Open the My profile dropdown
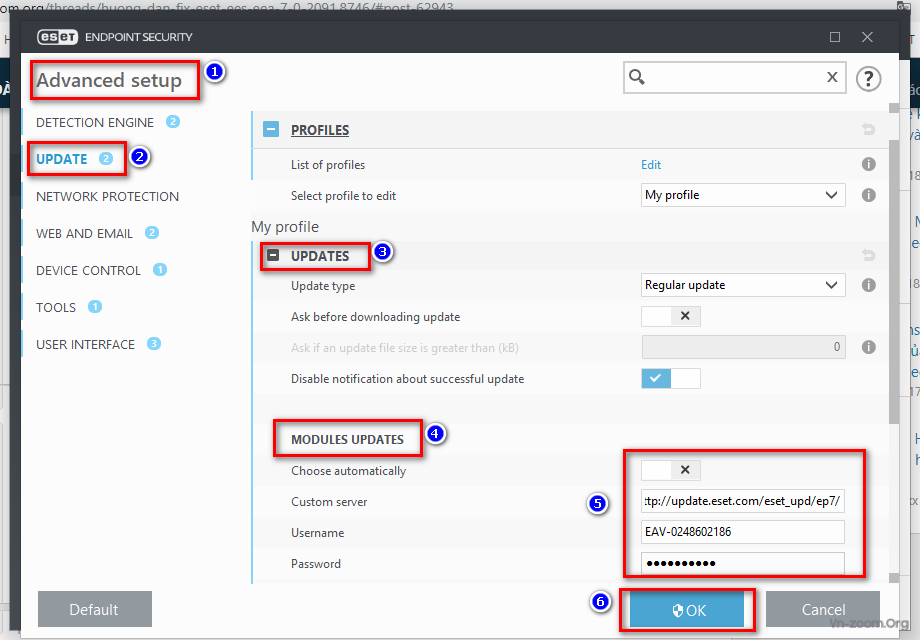The image size is (920, 640). point(743,196)
